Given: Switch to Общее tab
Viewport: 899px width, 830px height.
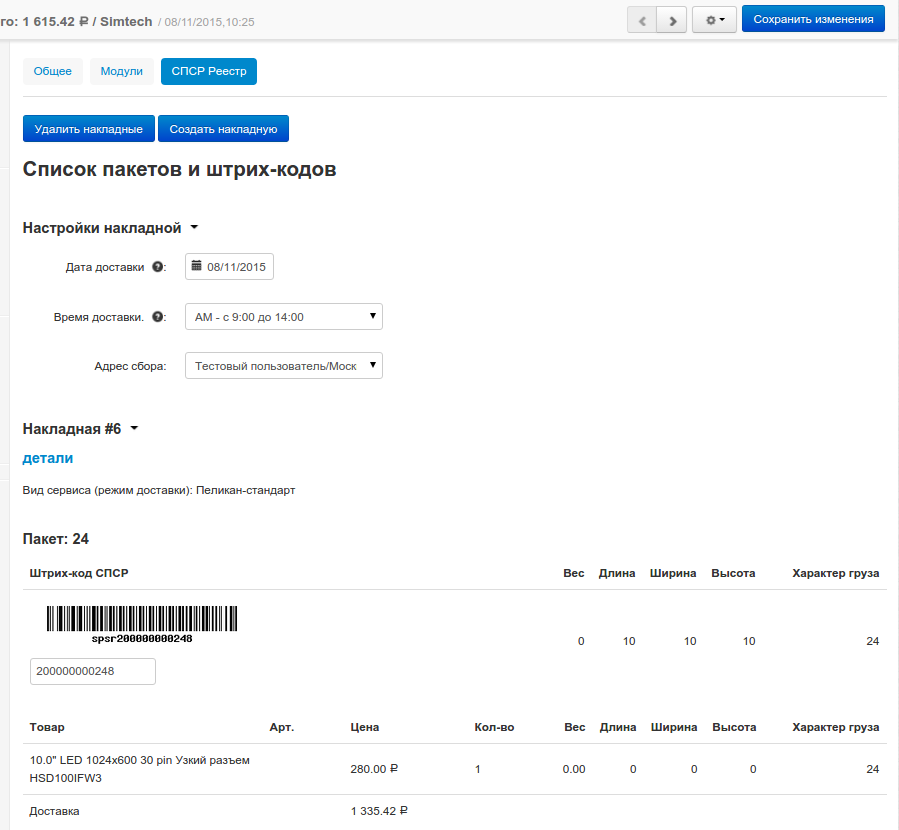Looking at the screenshot, I should tap(53, 72).
